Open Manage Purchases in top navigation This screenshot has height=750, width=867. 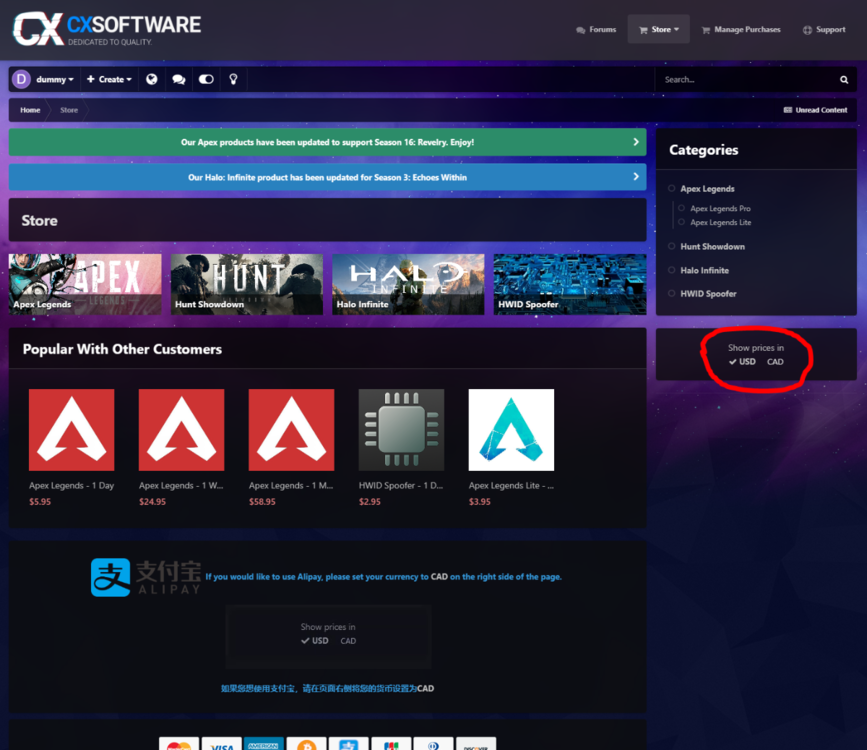741,29
